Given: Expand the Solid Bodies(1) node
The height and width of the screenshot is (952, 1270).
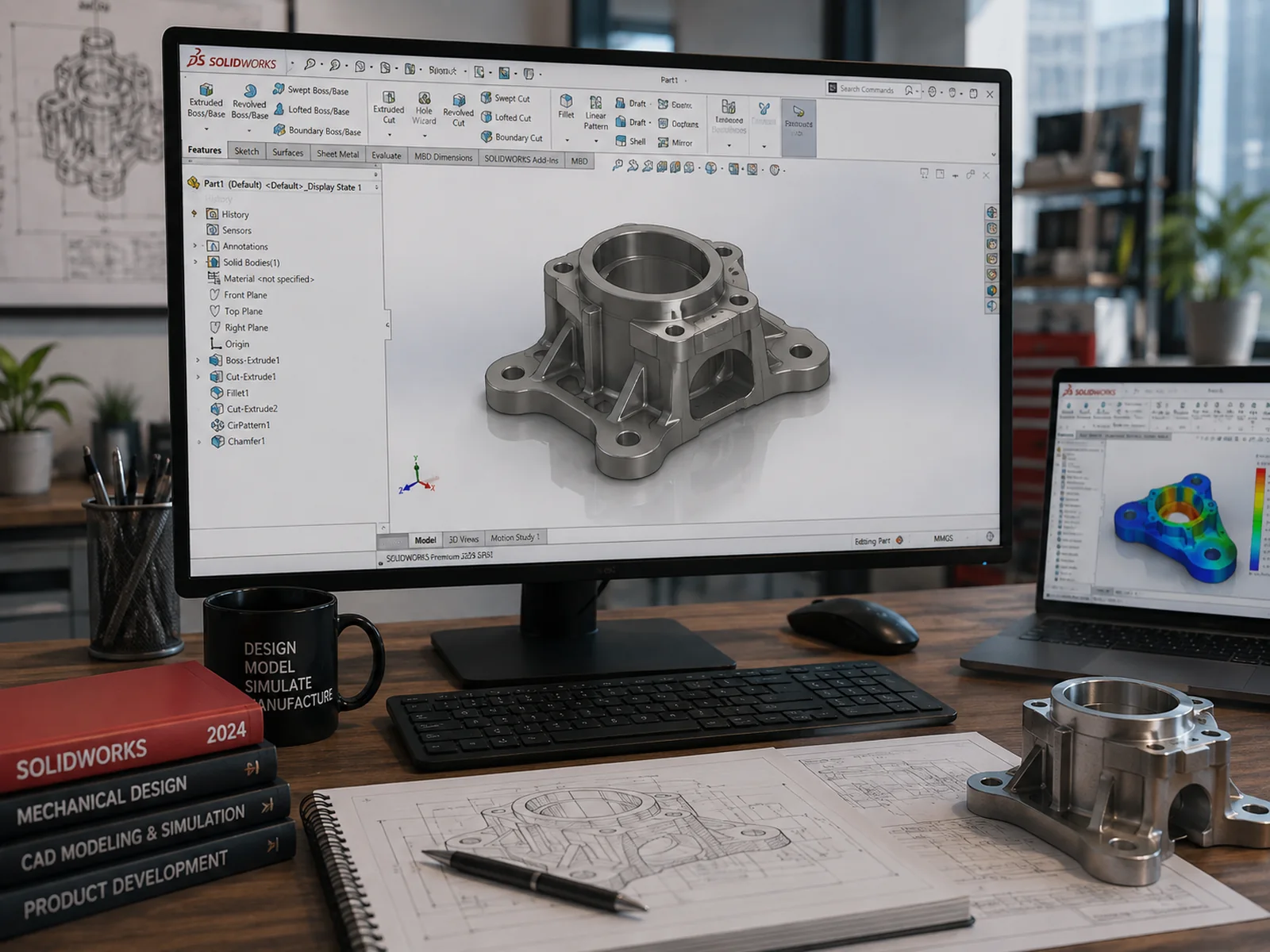Looking at the screenshot, I should pos(195,262).
